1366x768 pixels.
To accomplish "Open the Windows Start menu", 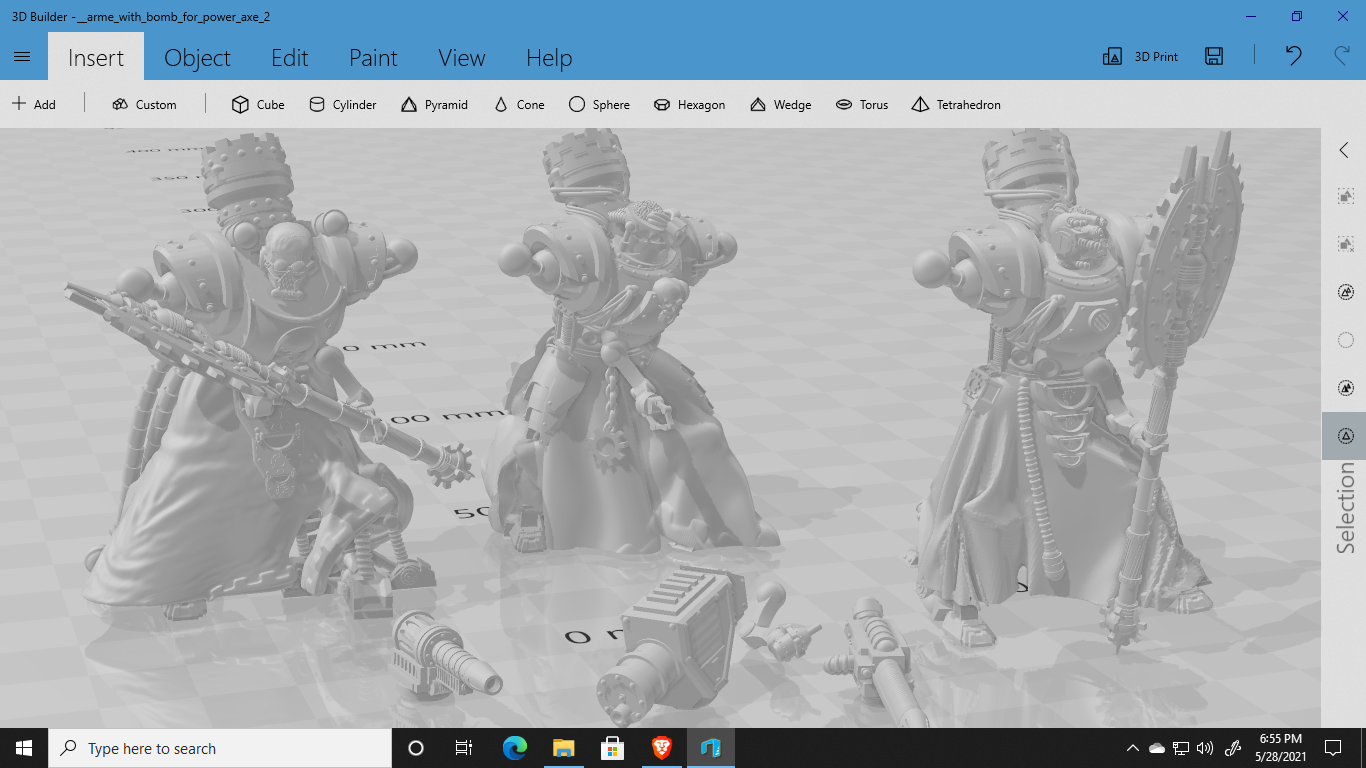I will tap(24, 748).
